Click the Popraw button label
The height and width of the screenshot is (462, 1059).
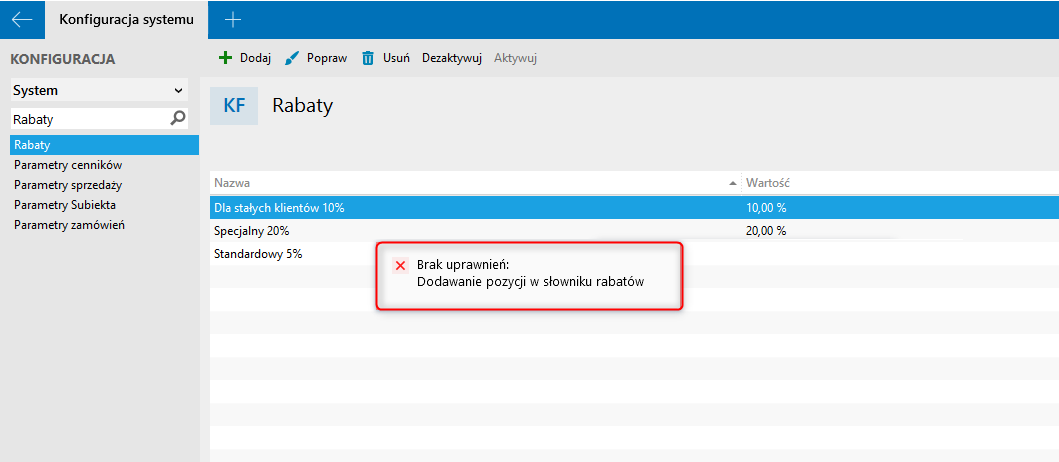coord(327,58)
